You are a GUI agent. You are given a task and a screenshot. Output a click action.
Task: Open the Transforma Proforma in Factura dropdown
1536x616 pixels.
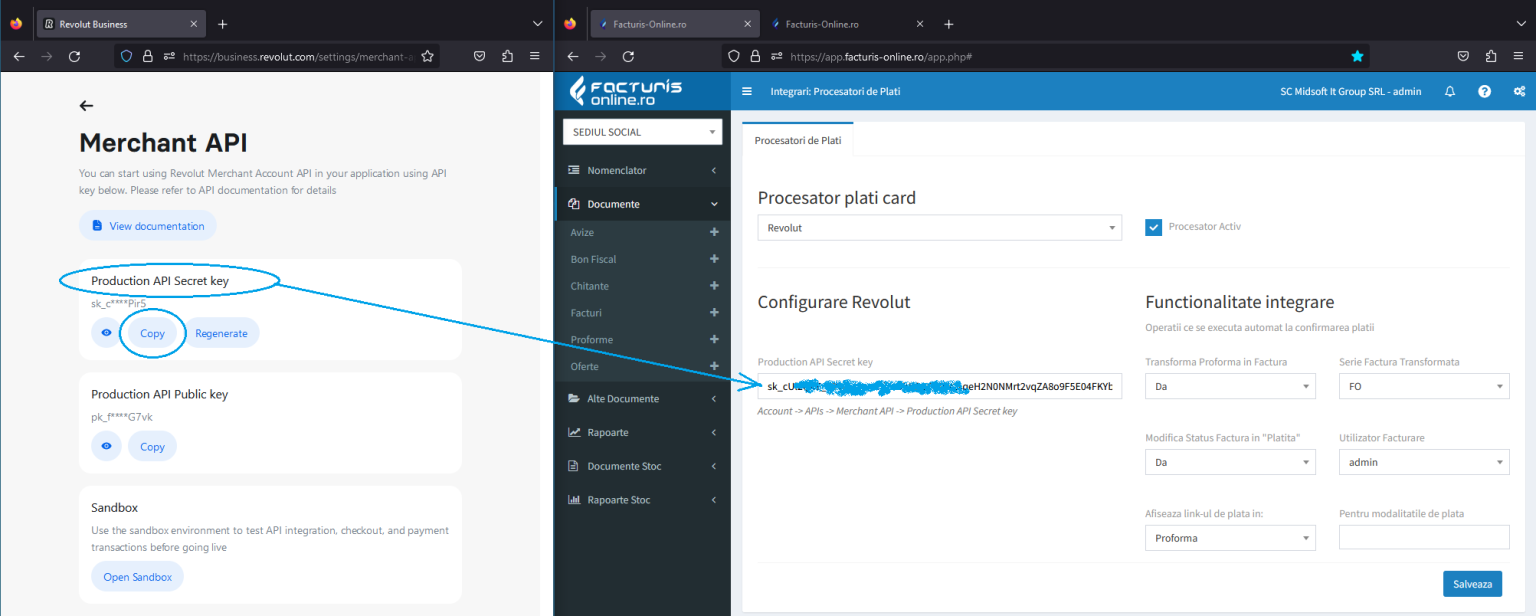tap(1230, 387)
